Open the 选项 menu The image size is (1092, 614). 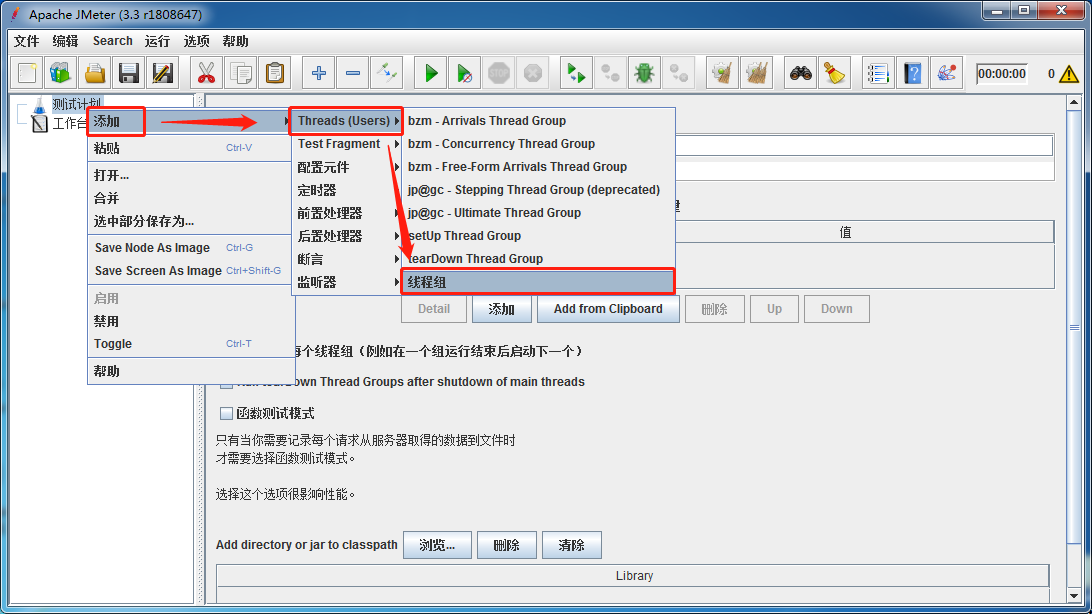[x=196, y=41]
